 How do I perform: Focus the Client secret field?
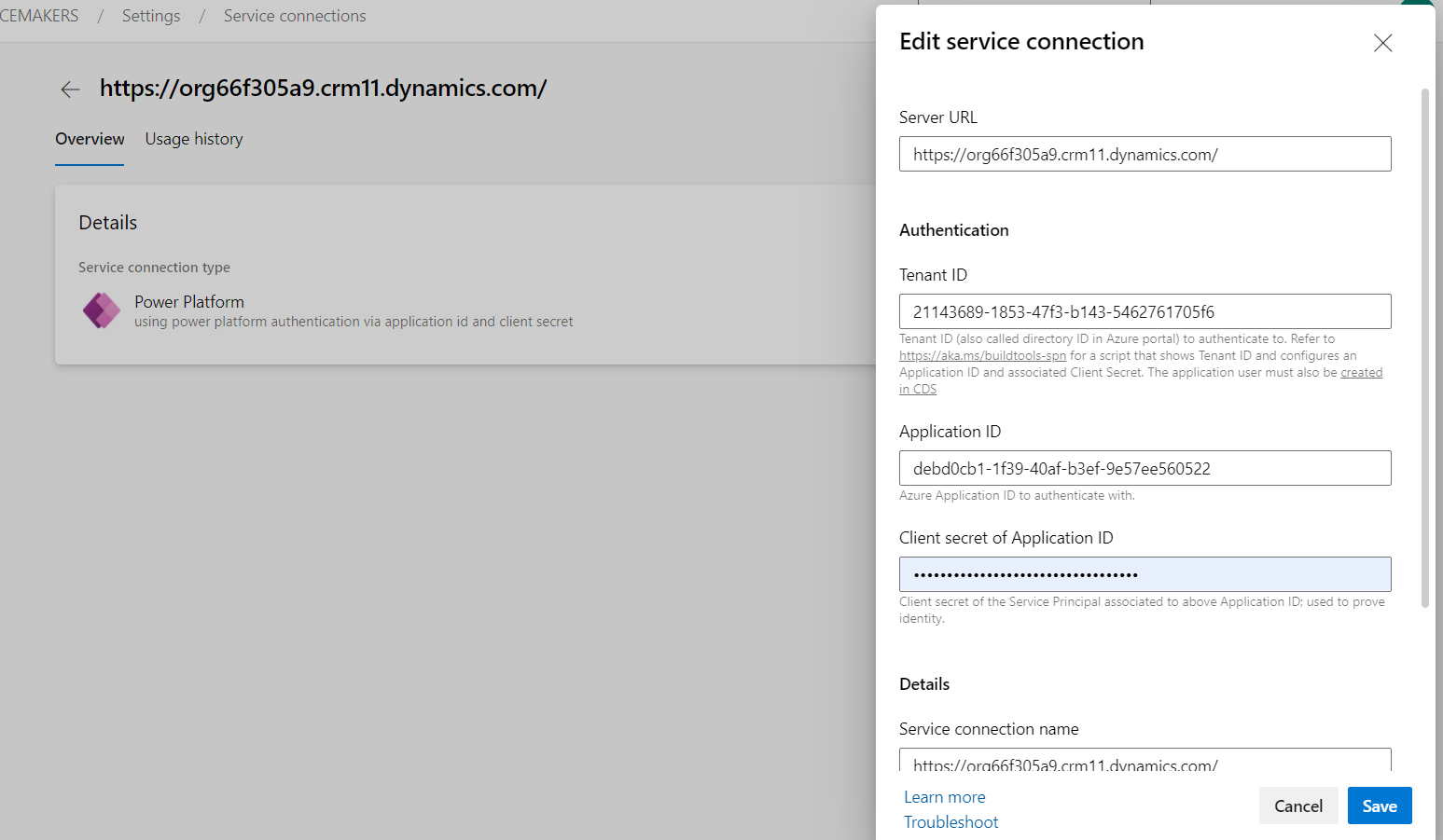[1145, 573]
